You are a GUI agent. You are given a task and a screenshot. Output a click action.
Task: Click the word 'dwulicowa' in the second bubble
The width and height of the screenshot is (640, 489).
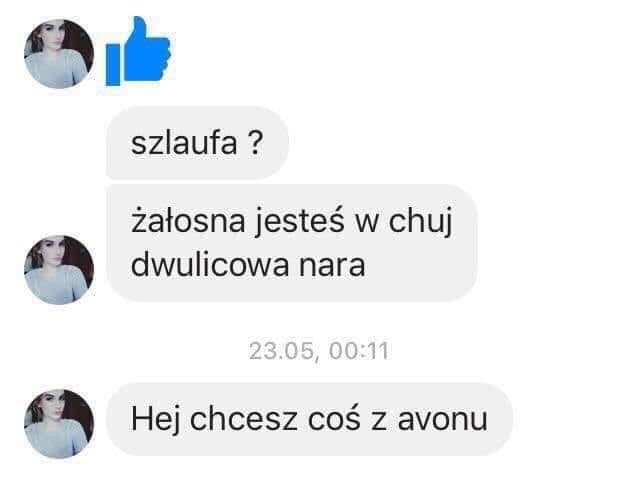[210, 265]
